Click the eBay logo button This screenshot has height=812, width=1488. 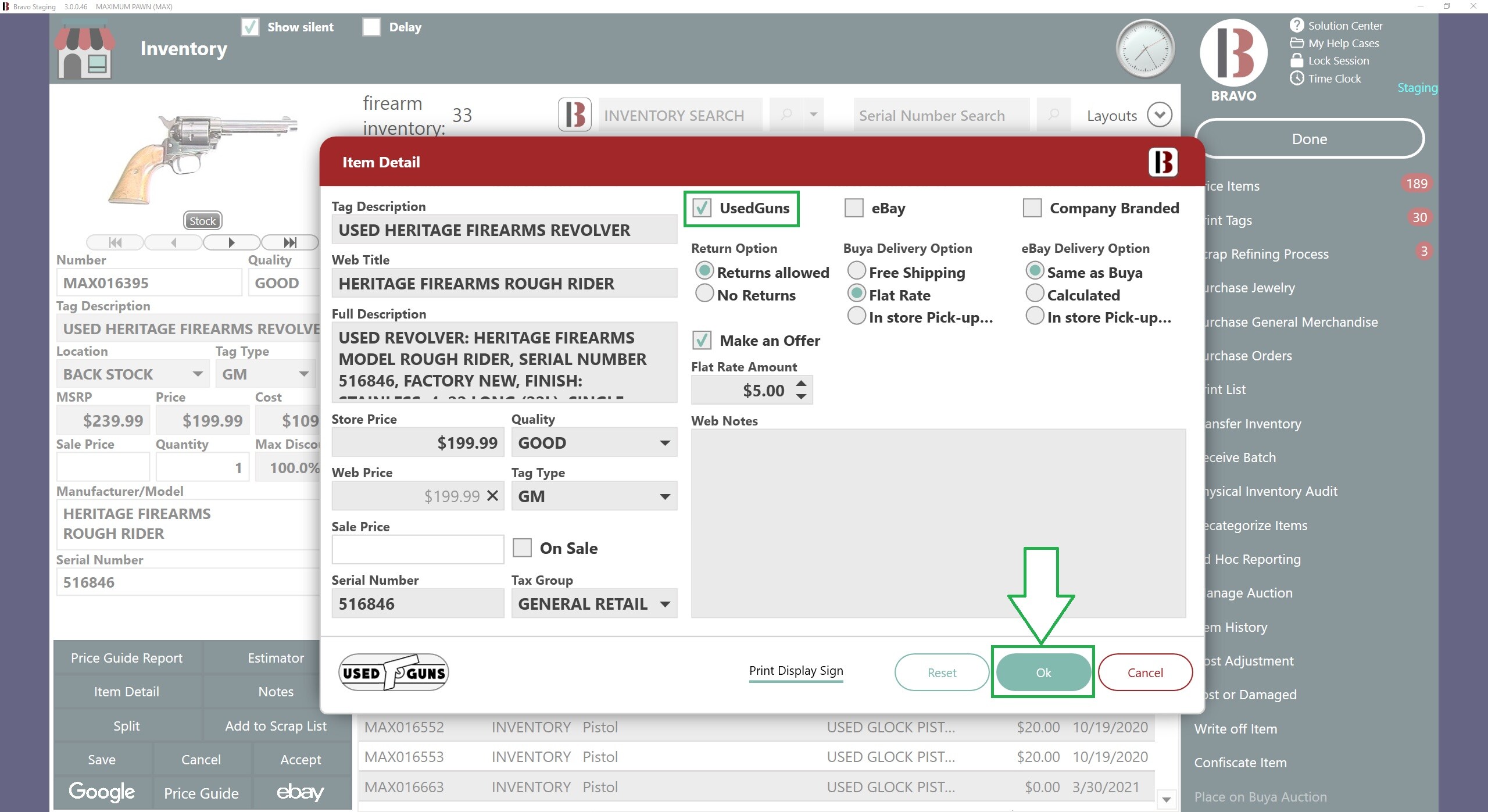pos(301,792)
